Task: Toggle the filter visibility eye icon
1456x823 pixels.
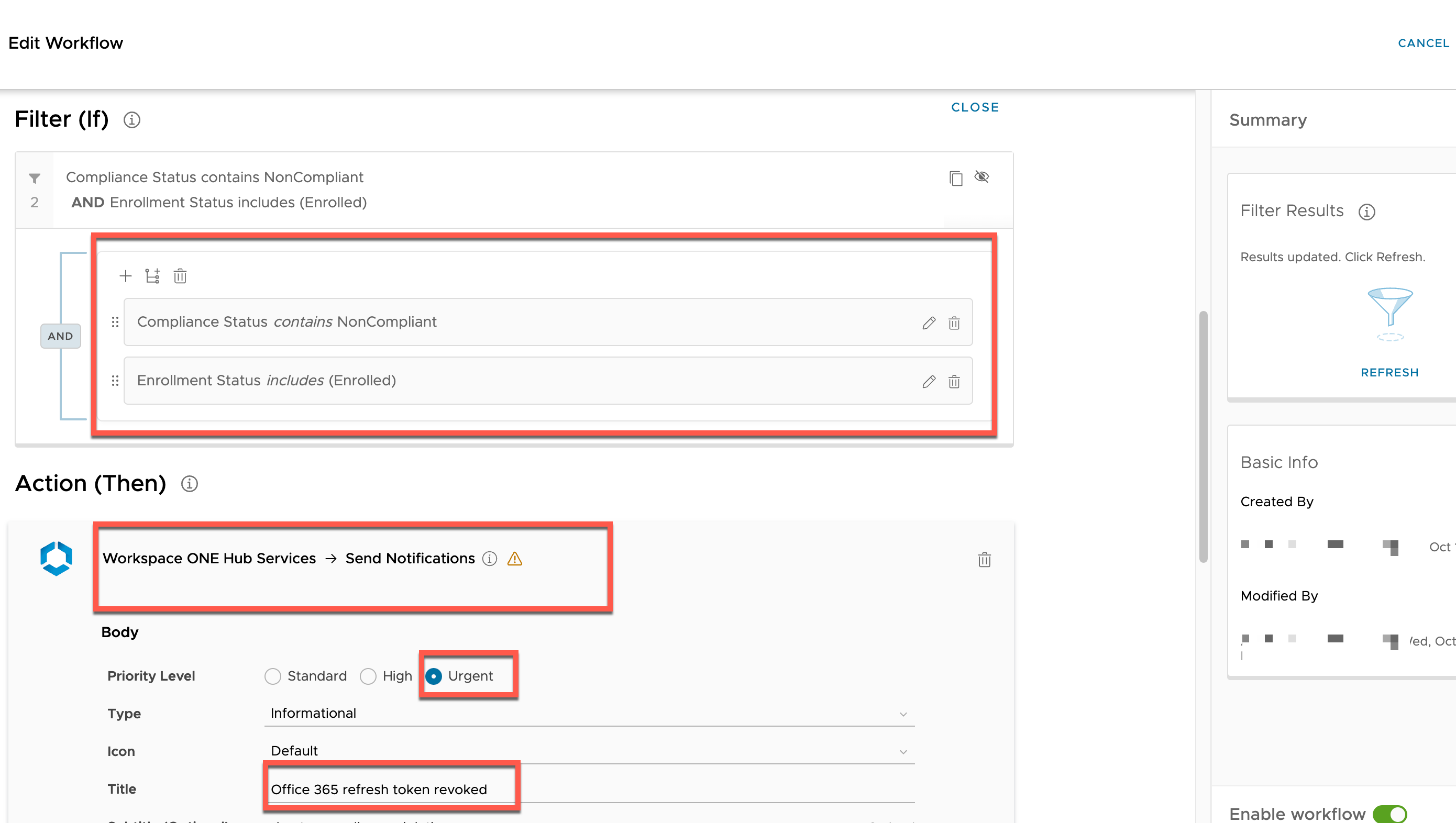Action: (982, 177)
